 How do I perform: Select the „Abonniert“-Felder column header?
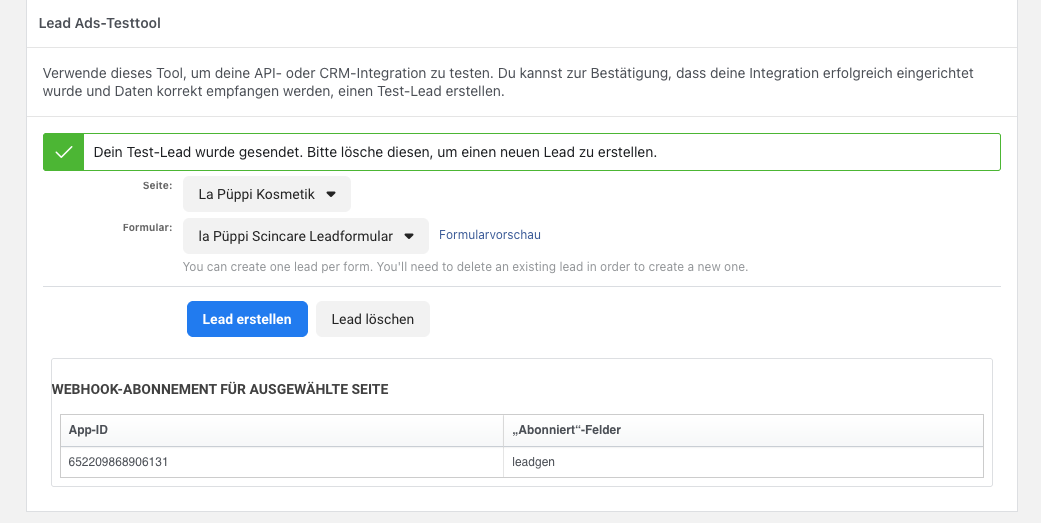(x=744, y=430)
